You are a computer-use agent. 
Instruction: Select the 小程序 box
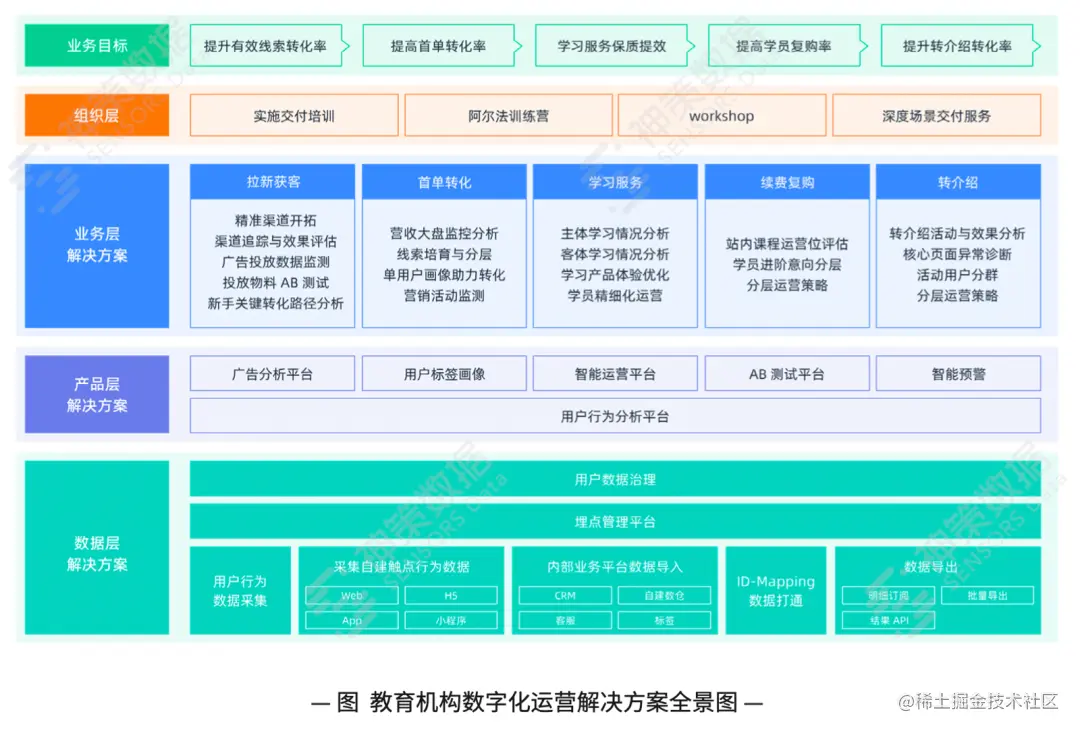coord(451,620)
